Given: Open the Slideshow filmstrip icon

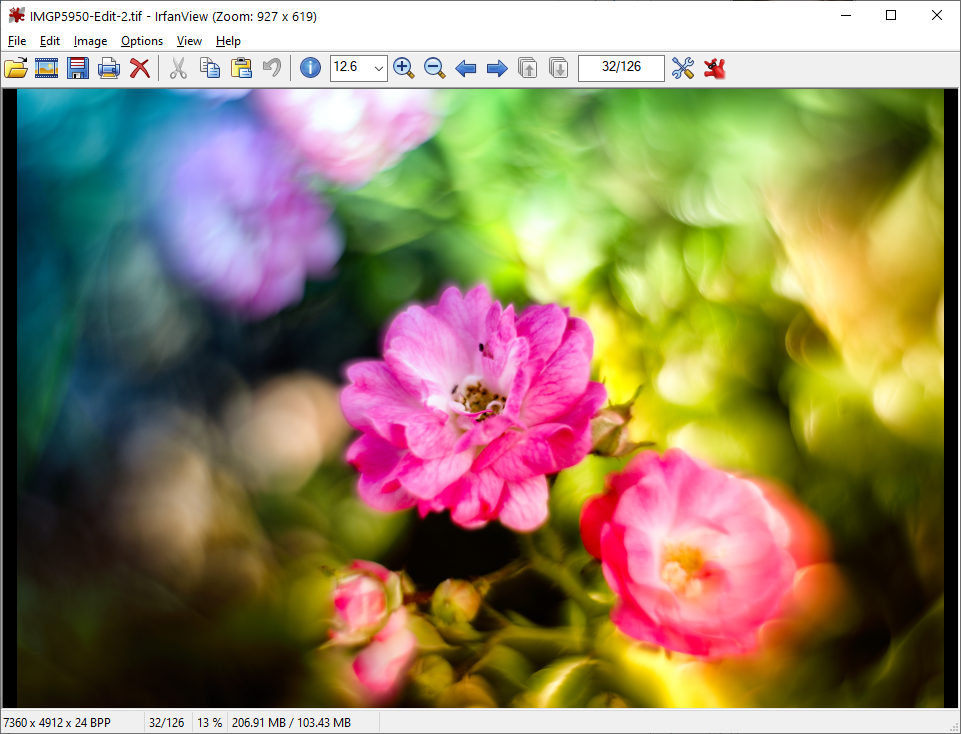Looking at the screenshot, I should pos(47,68).
